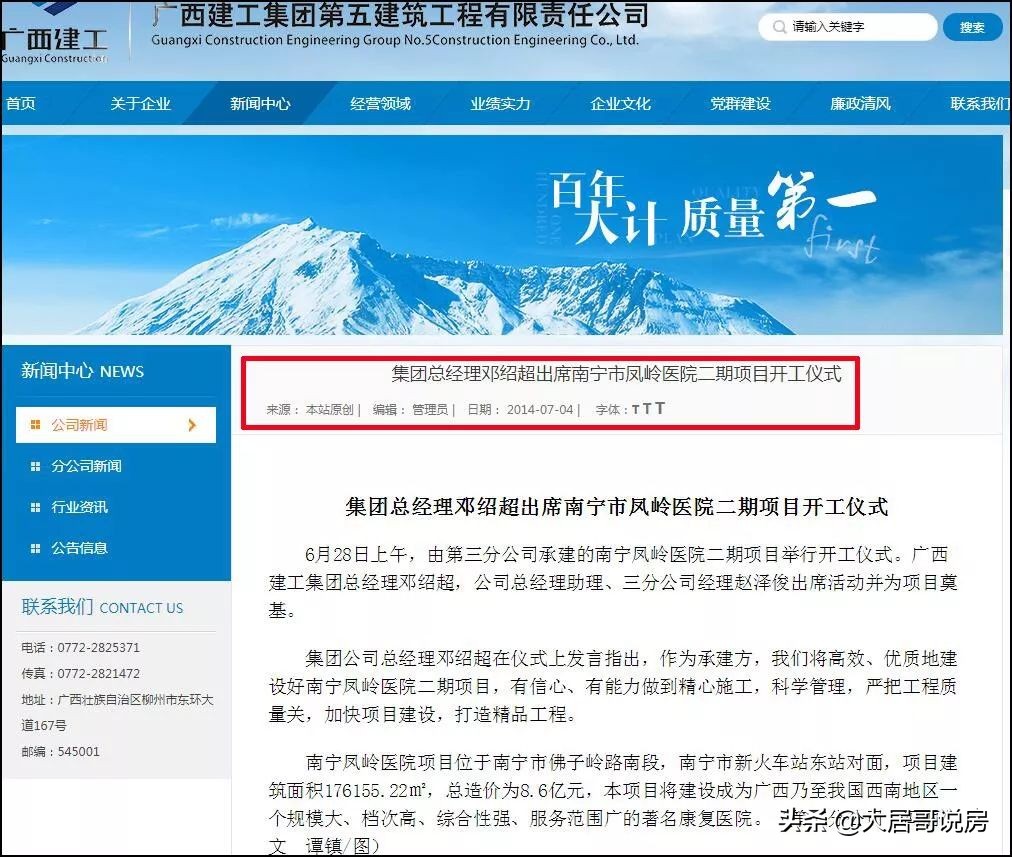This screenshot has width=1012, height=857.
Task: Open the article about 南宁市凤岭医院二期项目开工仪式
Action: tap(615, 375)
